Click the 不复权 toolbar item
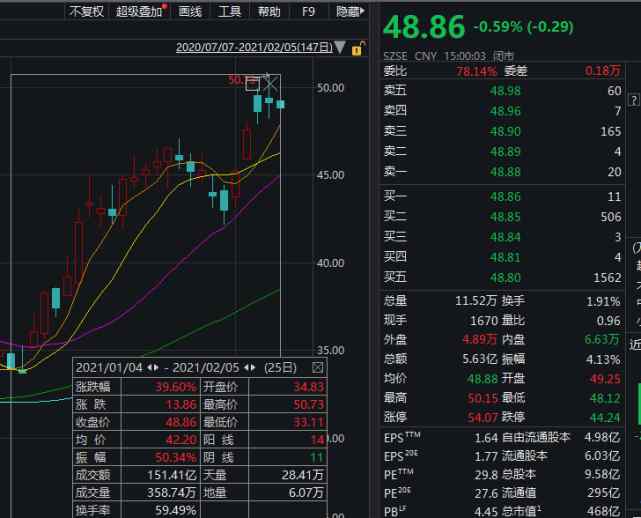 click(86, 11)
